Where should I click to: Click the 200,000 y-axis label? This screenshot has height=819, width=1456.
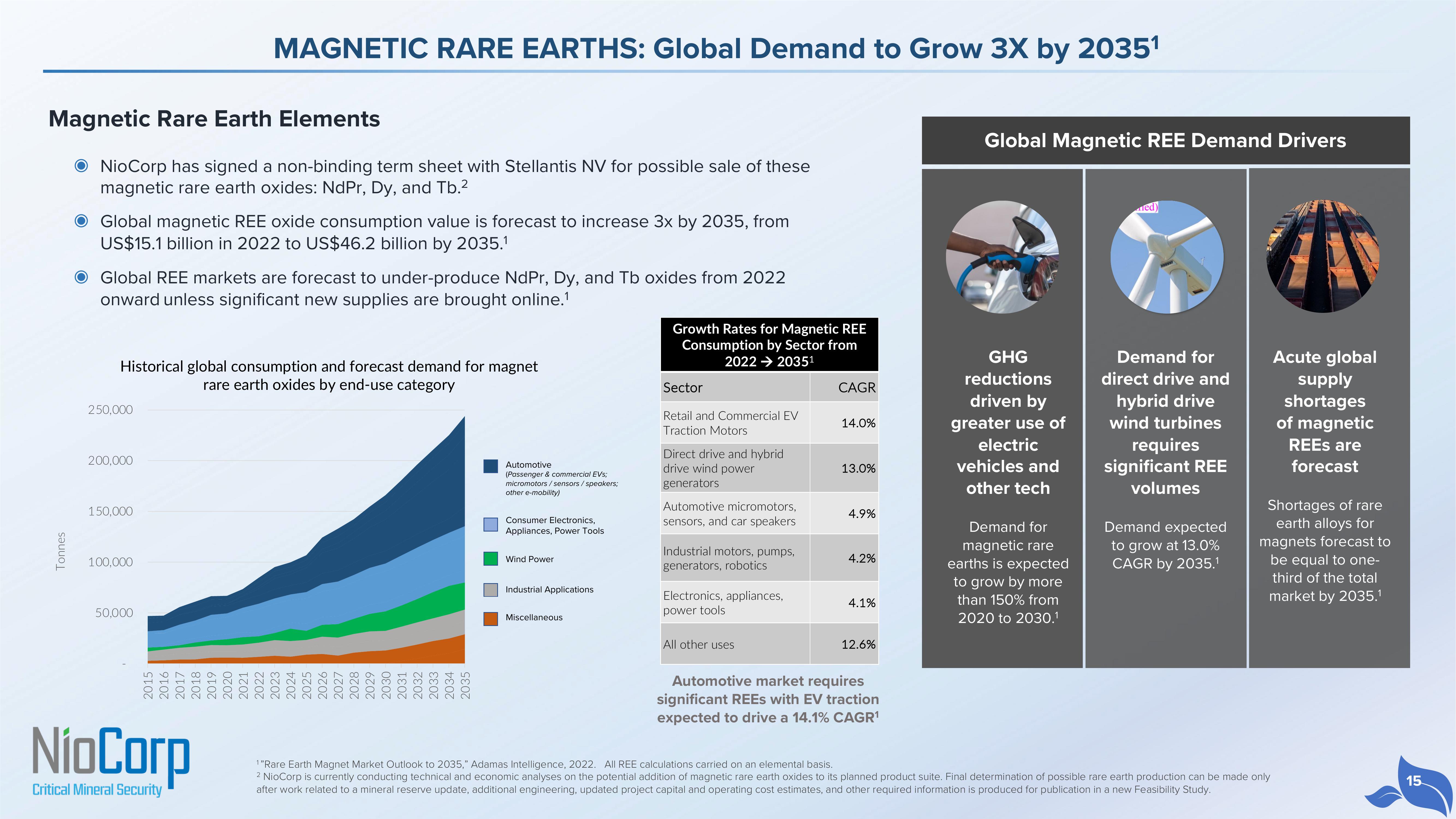[x=110, y=460]
